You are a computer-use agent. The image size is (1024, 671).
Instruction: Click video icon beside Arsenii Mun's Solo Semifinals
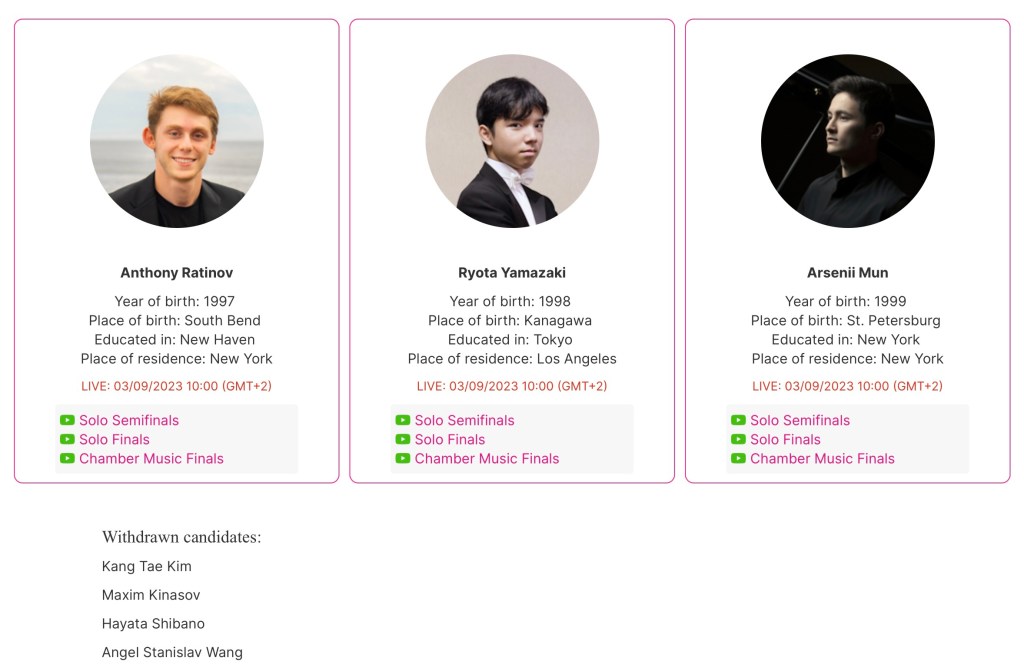point(738,421)
